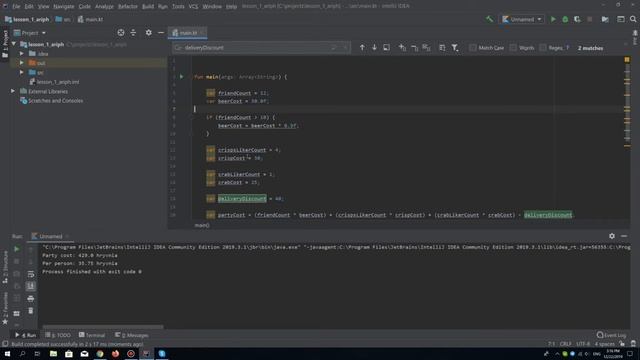The width and height of the screenshot is (640, 360).
Task: Select Scratches and Consoles node
Action: (x=51, y=100)
